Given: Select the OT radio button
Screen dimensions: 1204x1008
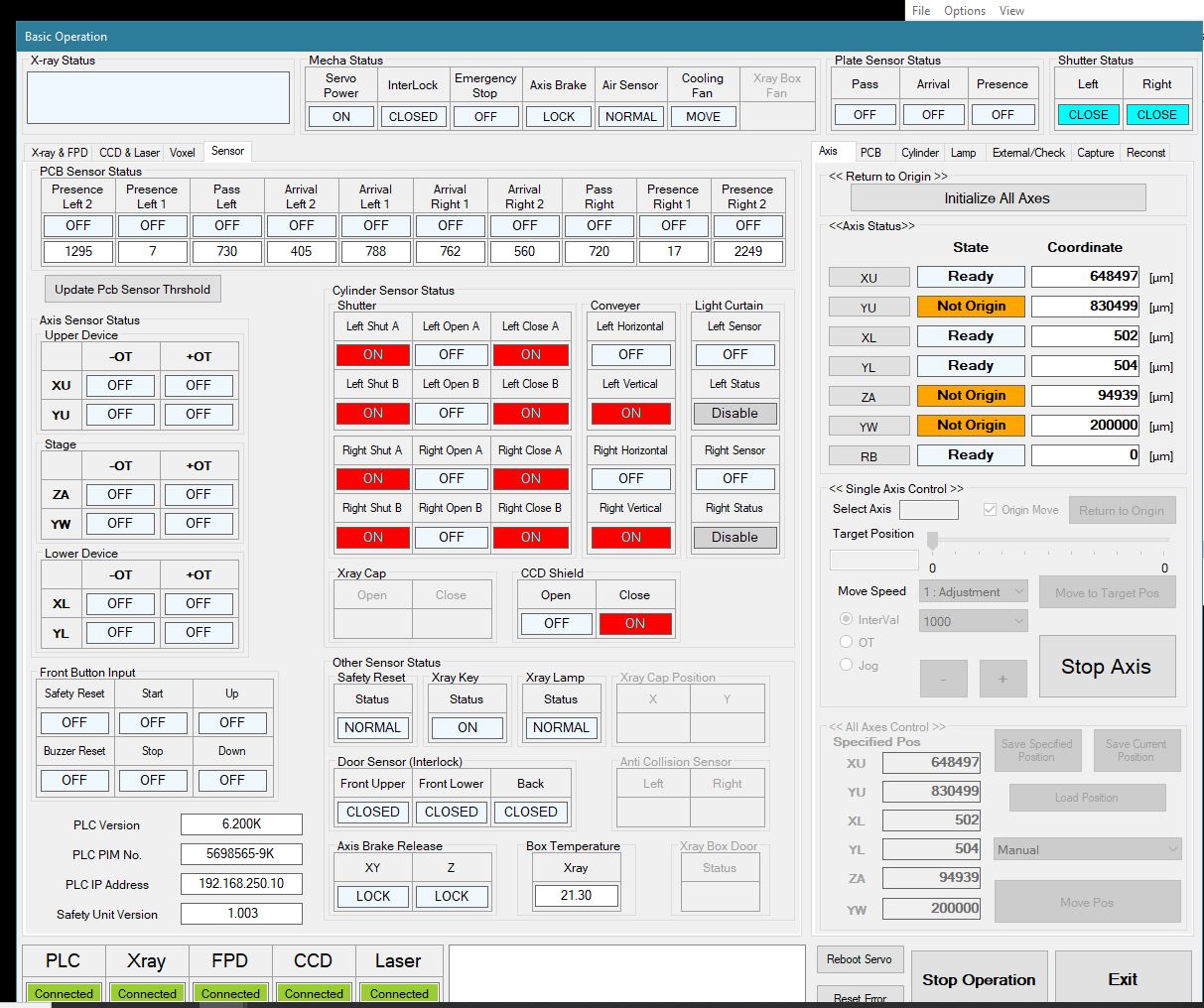Looking at the screenshot, I should coord(847,642).
